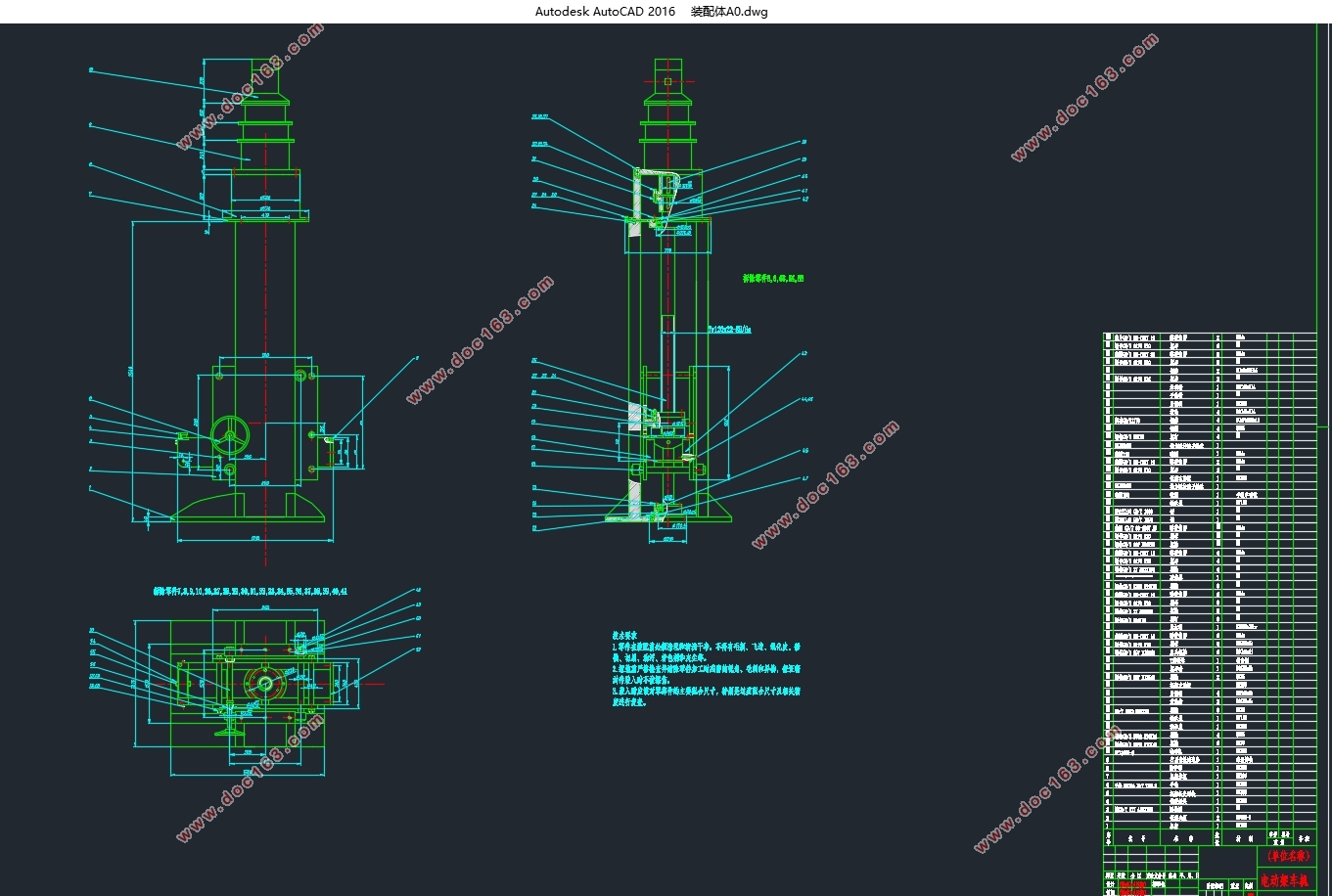The width and height of the screenshot is (1332, 896).
Task: Click the parts list table body
Action: click(1211, 580)
